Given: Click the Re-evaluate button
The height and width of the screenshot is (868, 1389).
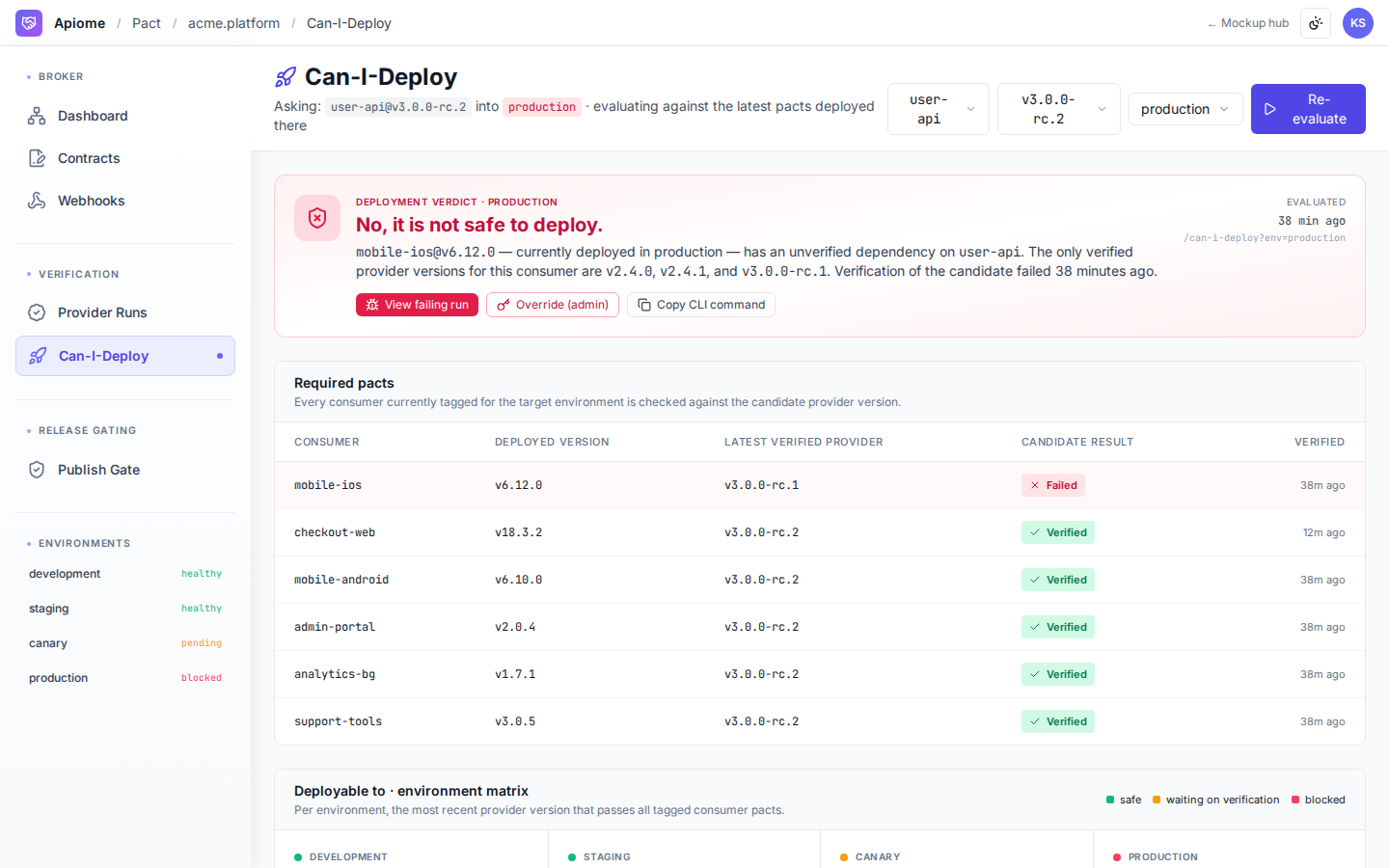Looking at the screenshot, I should tap(1308, 109).
